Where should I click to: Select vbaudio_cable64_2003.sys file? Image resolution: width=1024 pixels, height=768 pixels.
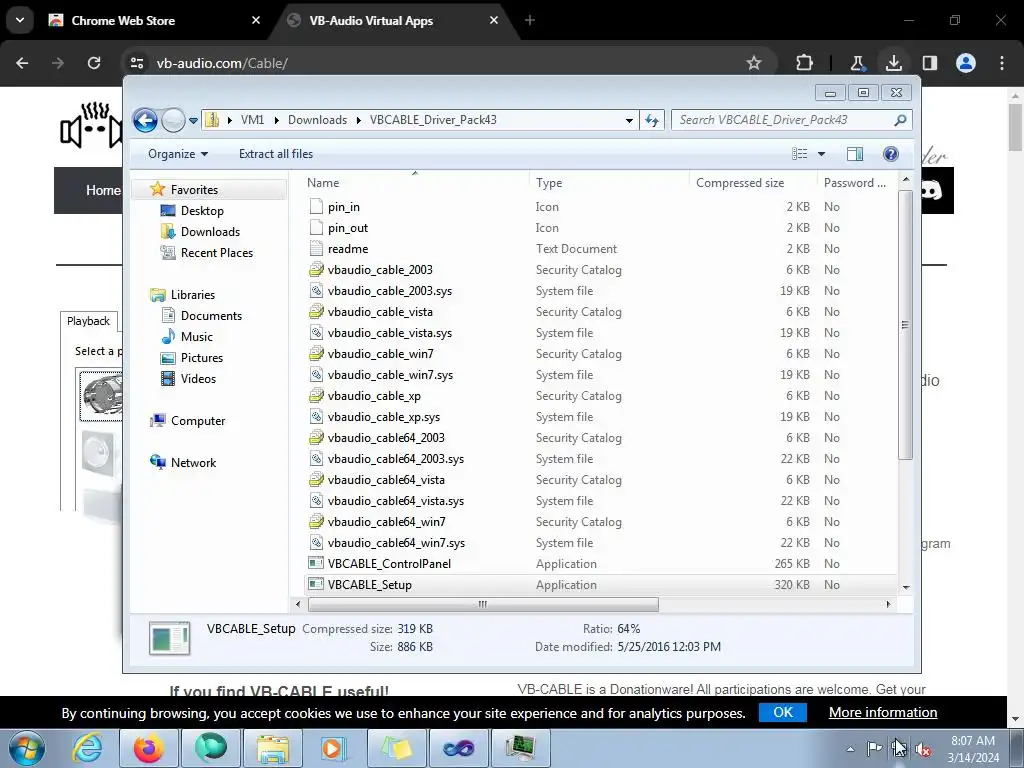click(395, 459)
